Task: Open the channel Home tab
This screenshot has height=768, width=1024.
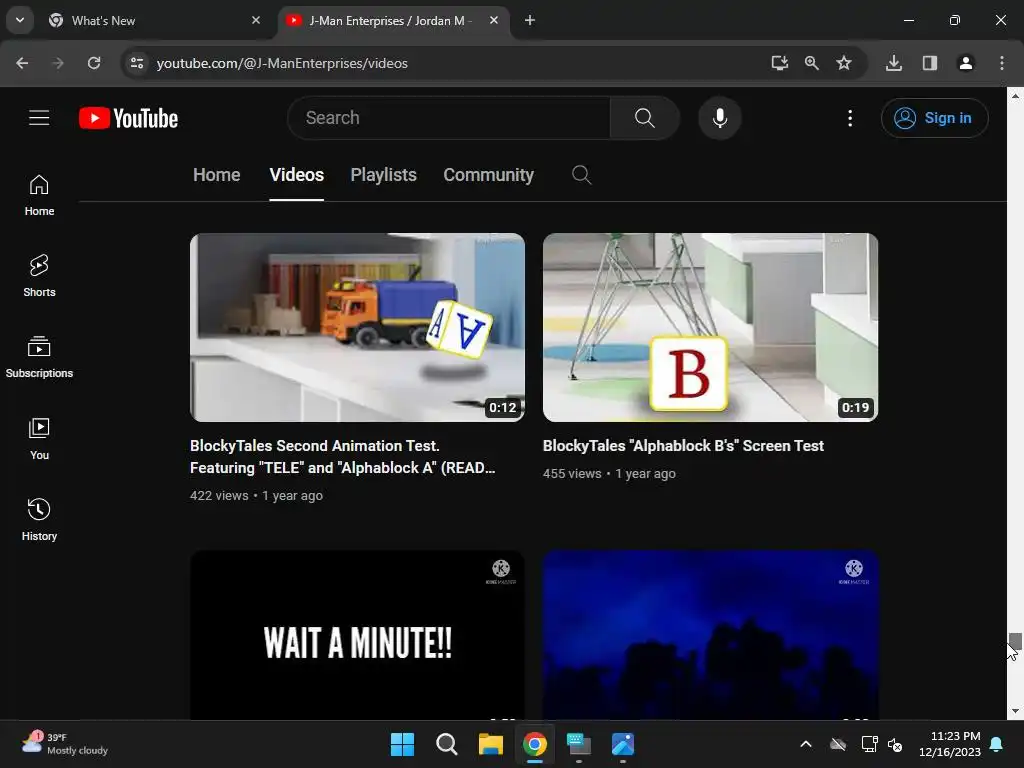Action: pos(217,175)
